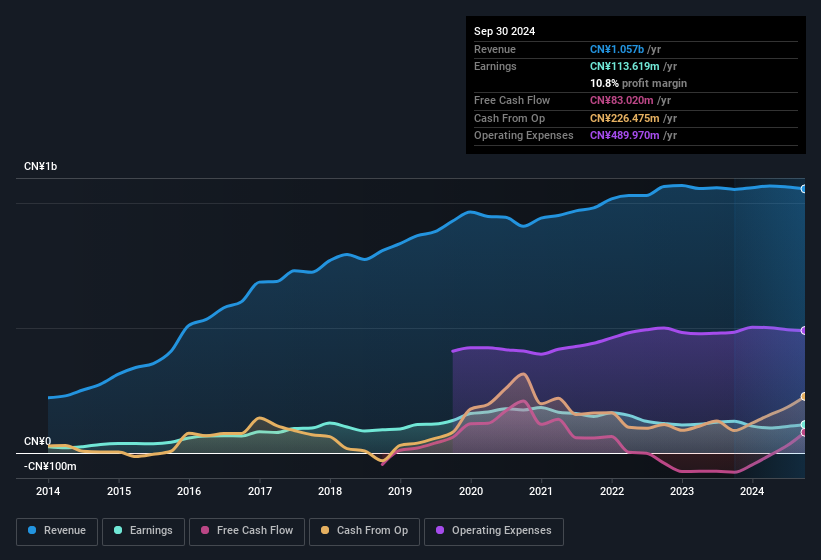Screen dimensions: 821x560
Task: Click the Free Cash Flow tooltip label
Action: (x=512, y=100)
